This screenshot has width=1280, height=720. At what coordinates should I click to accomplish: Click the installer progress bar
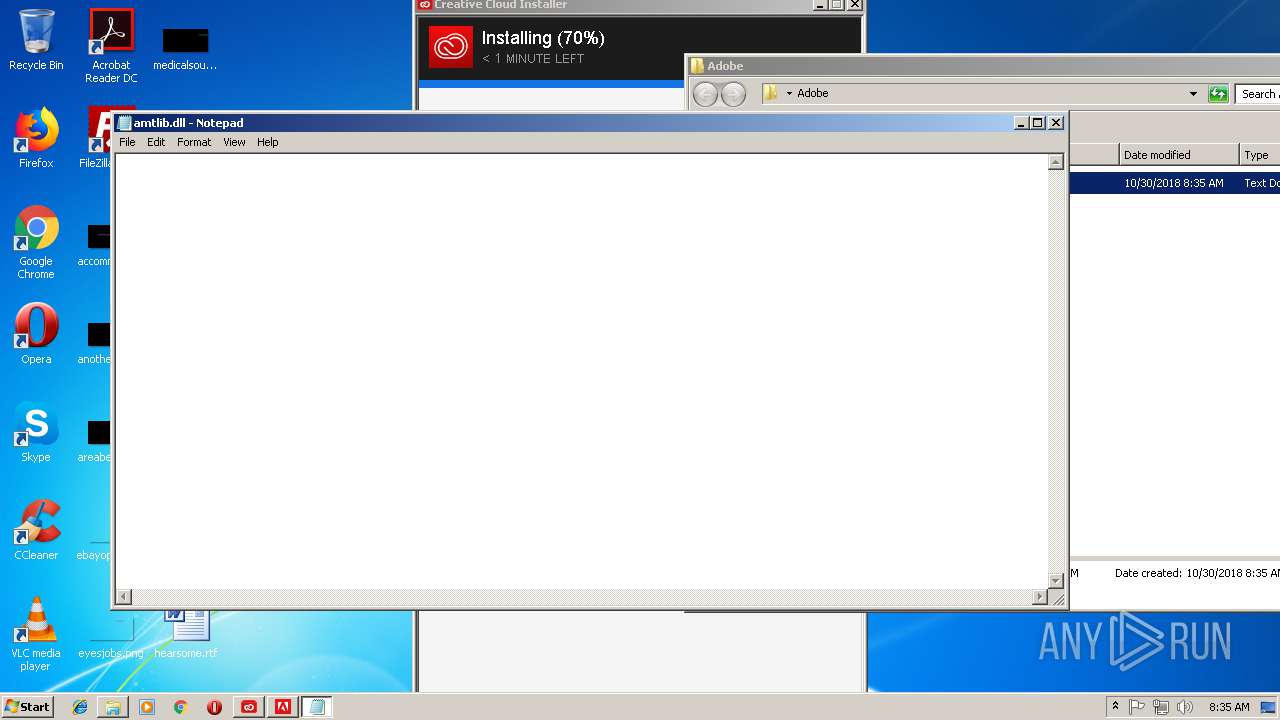(551, 84)
